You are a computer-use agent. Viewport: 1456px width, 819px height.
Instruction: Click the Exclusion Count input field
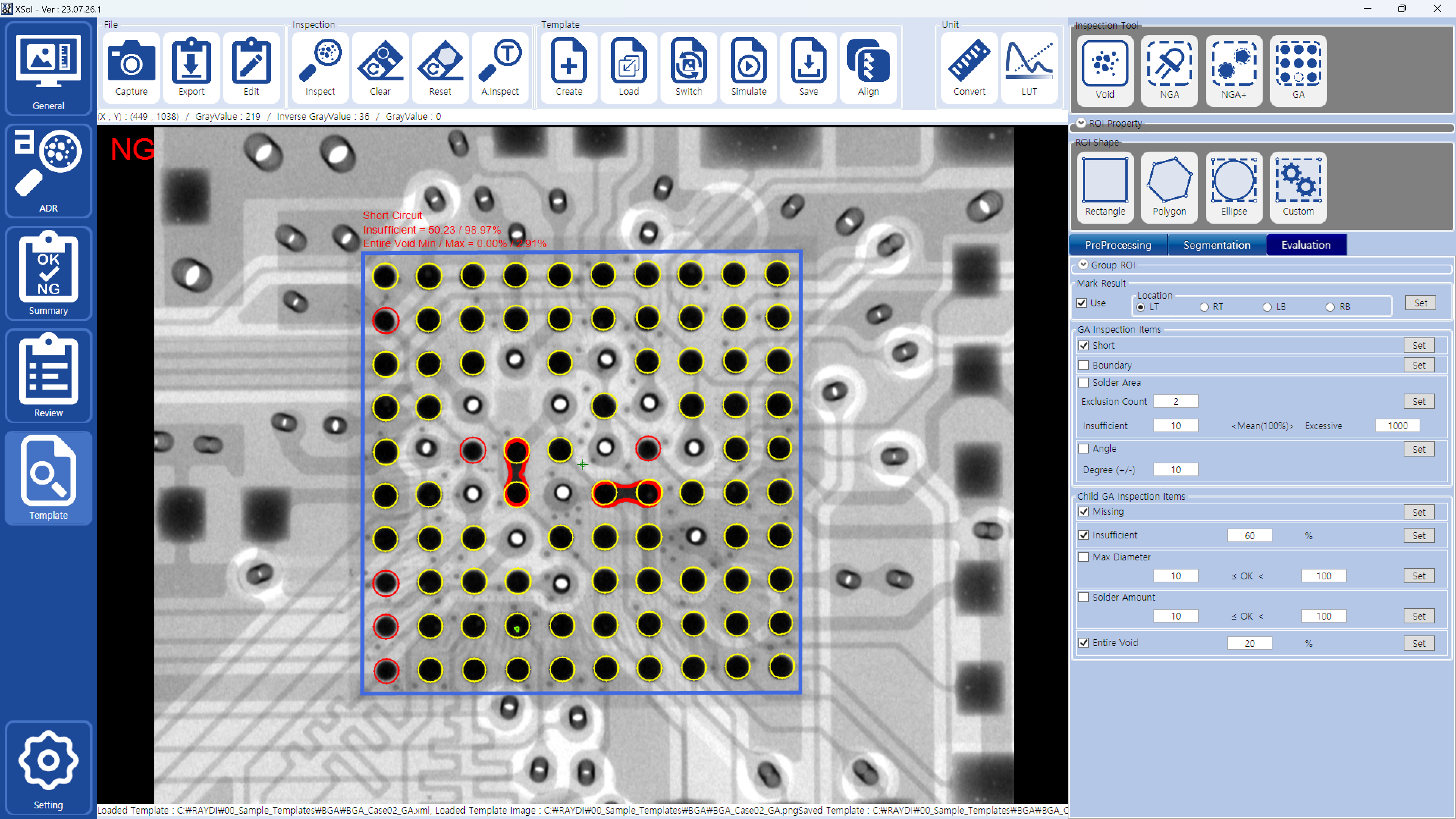(1175, 401)
